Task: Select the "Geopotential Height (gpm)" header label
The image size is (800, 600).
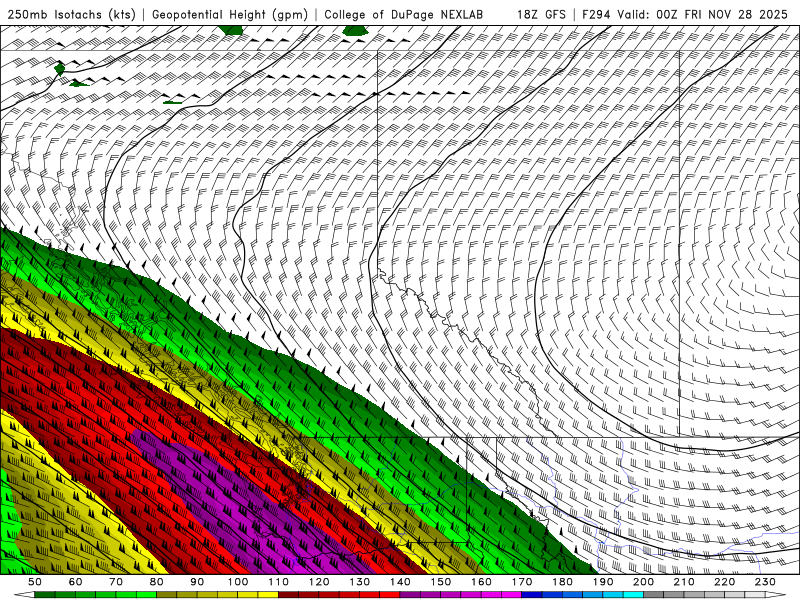Action: 230,14
